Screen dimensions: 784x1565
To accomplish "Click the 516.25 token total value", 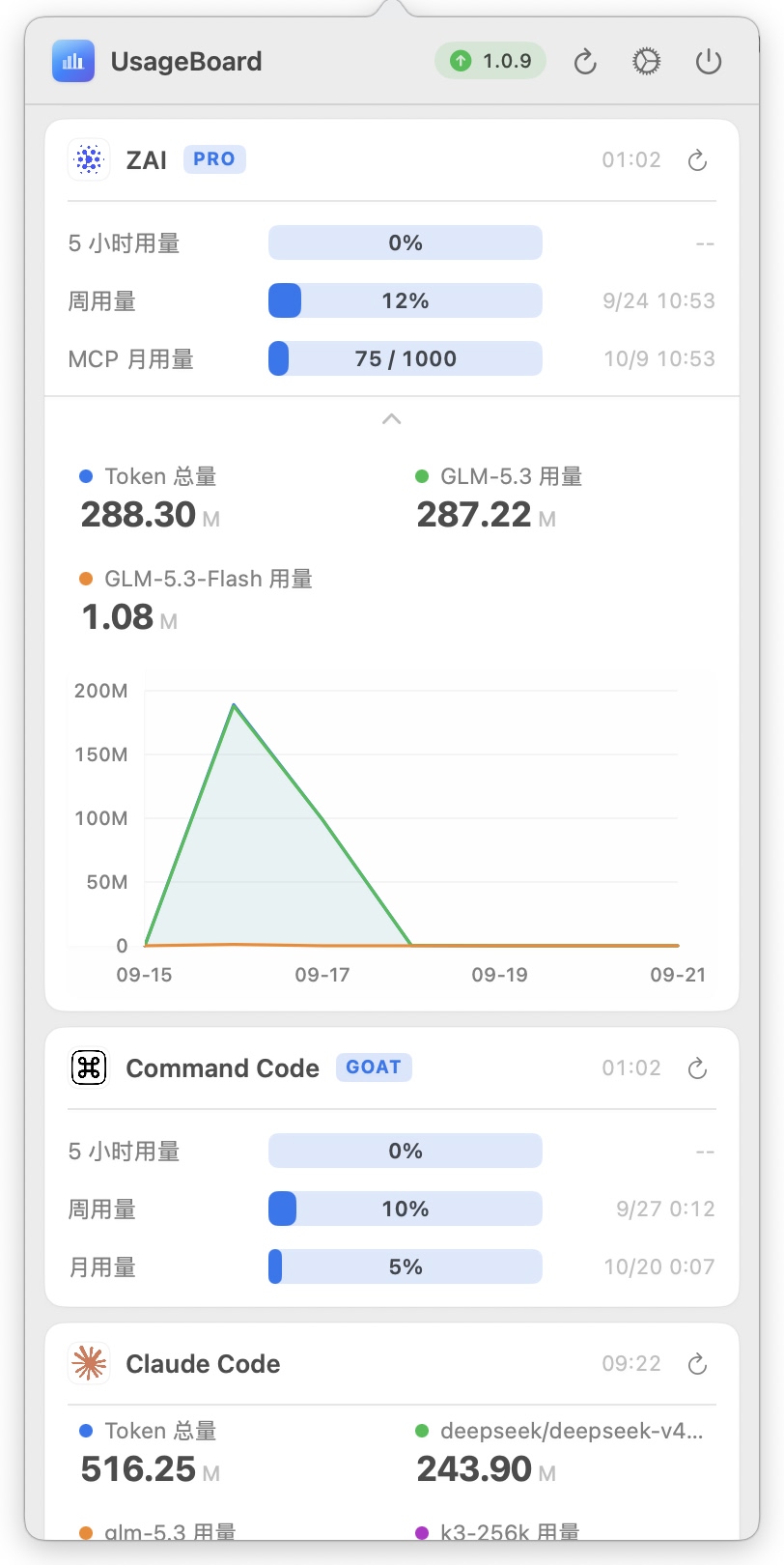I will (139, 1469).
